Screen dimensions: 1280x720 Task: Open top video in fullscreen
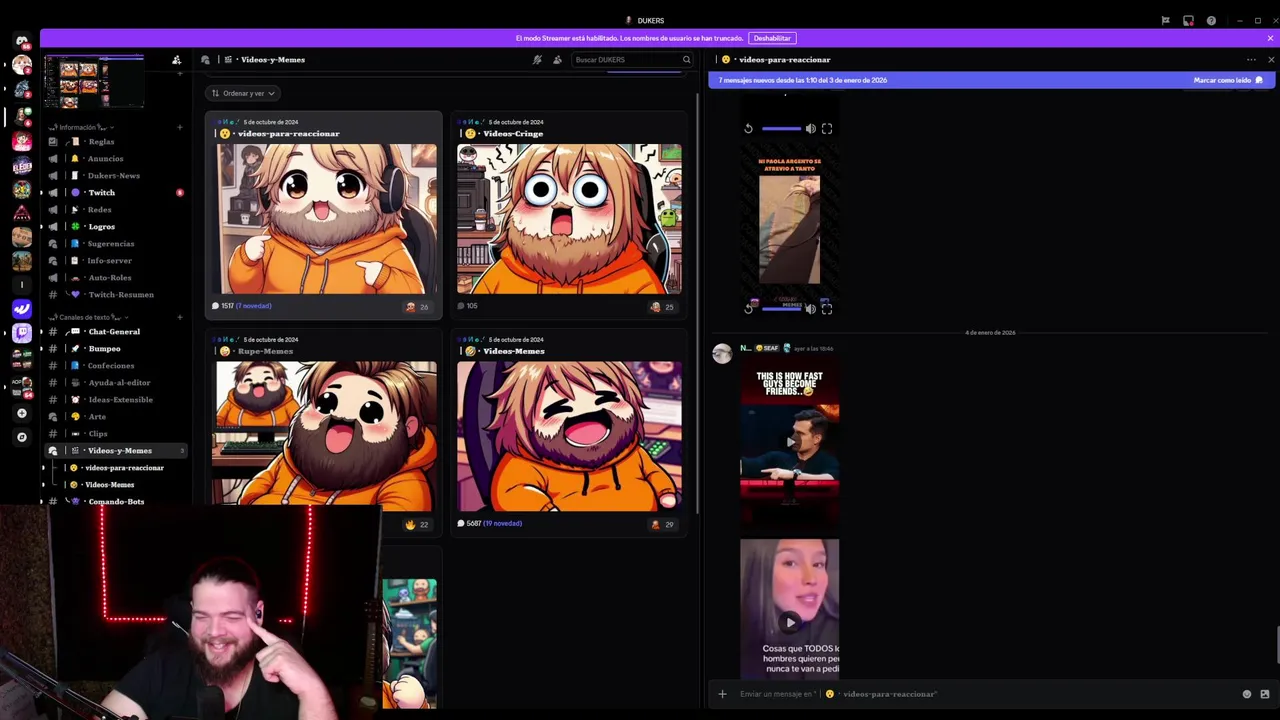click(x=827, y=128)
